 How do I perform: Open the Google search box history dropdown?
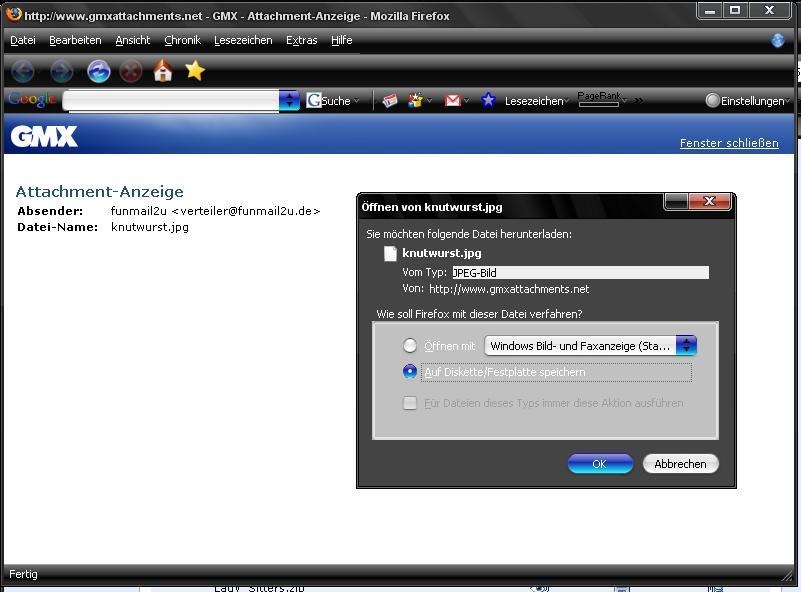coord(289,100)
